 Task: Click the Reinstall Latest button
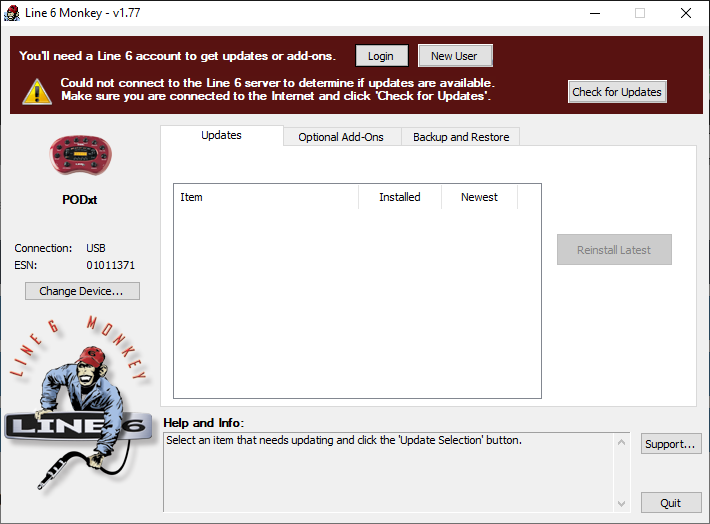[x=614, y=250]
